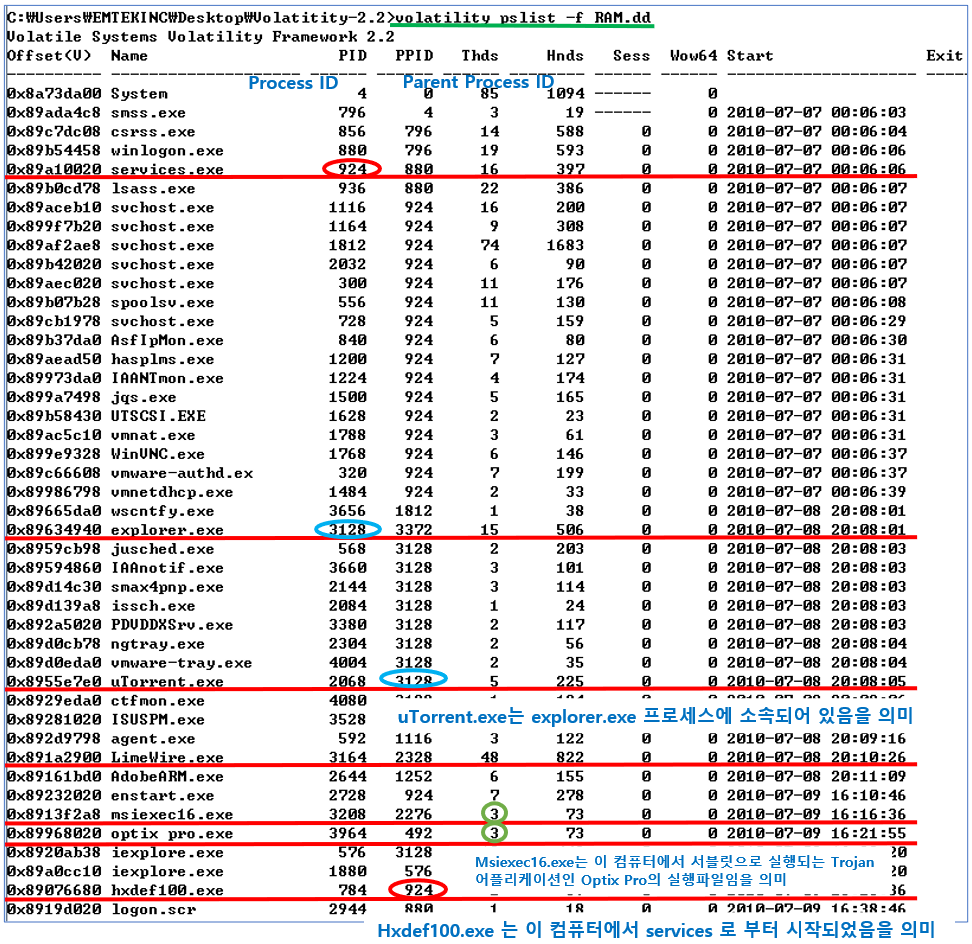Click the 'Offset(V)' column header

click(x=49, y=56)
